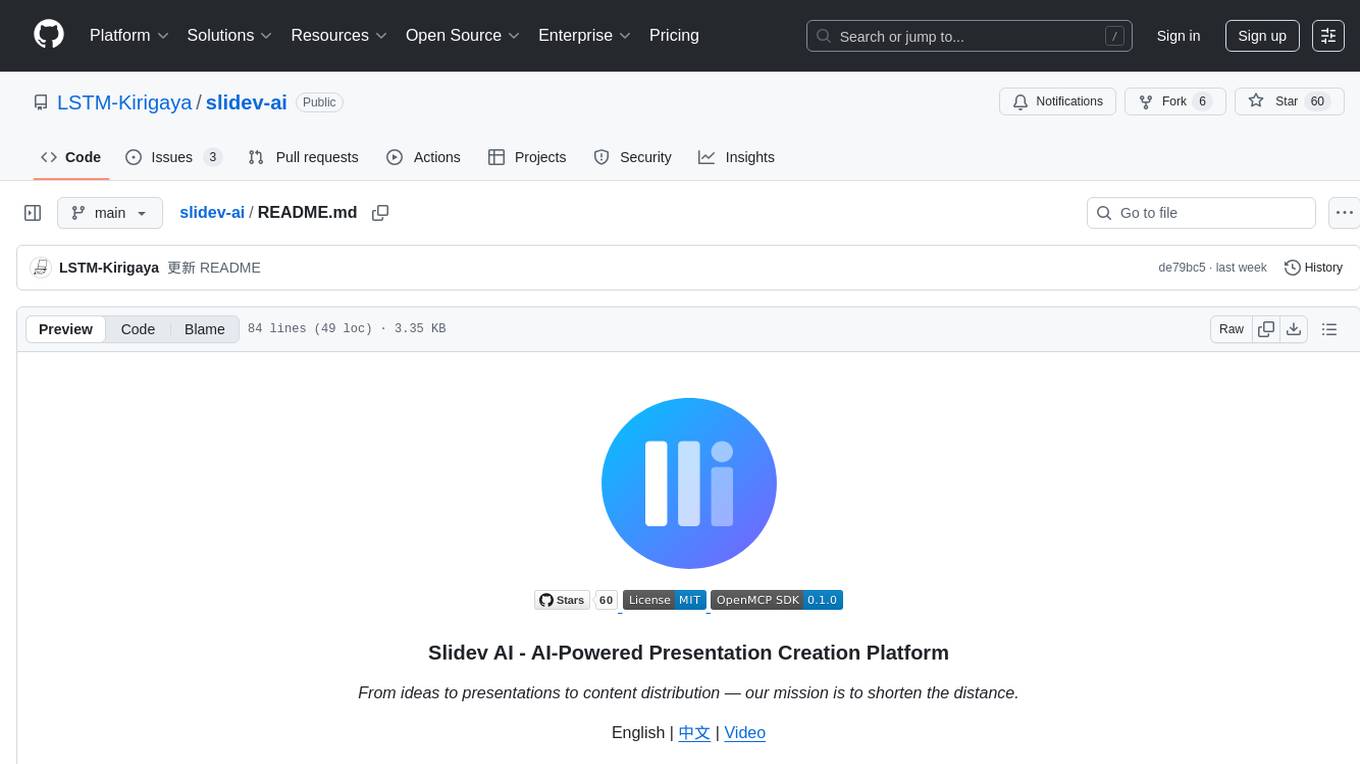Download the raw file
The width and height of the screenshot is (1360, 764).
click(1294, 329)
